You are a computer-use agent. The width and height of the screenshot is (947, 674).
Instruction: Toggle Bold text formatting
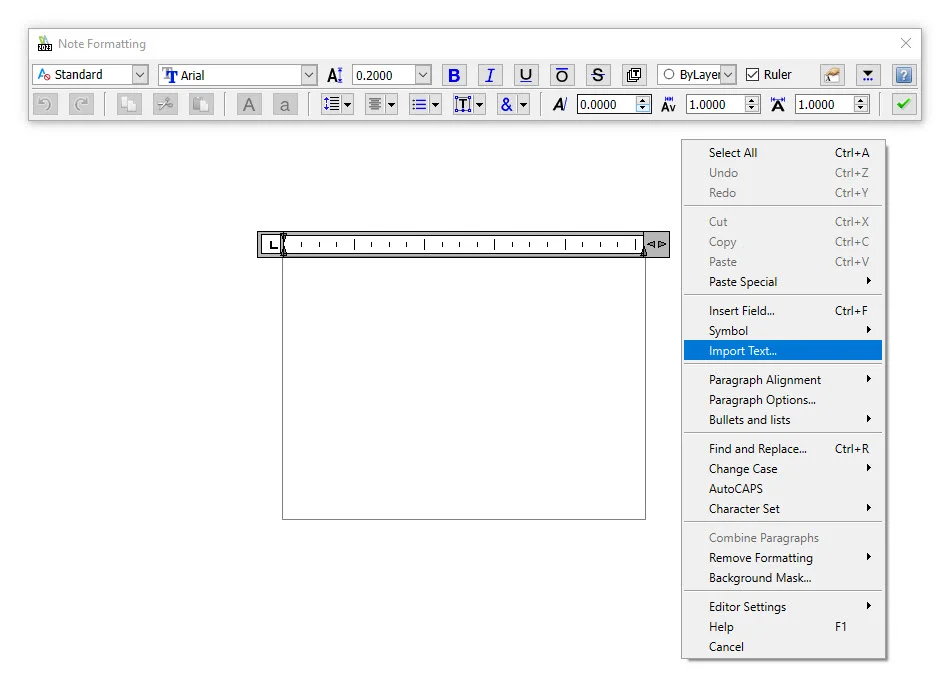[454, 75]
